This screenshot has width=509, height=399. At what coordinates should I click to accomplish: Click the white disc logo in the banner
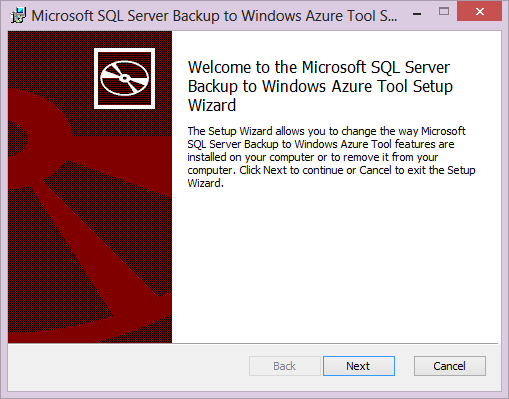pyautogui.click(x=124, y=78)
